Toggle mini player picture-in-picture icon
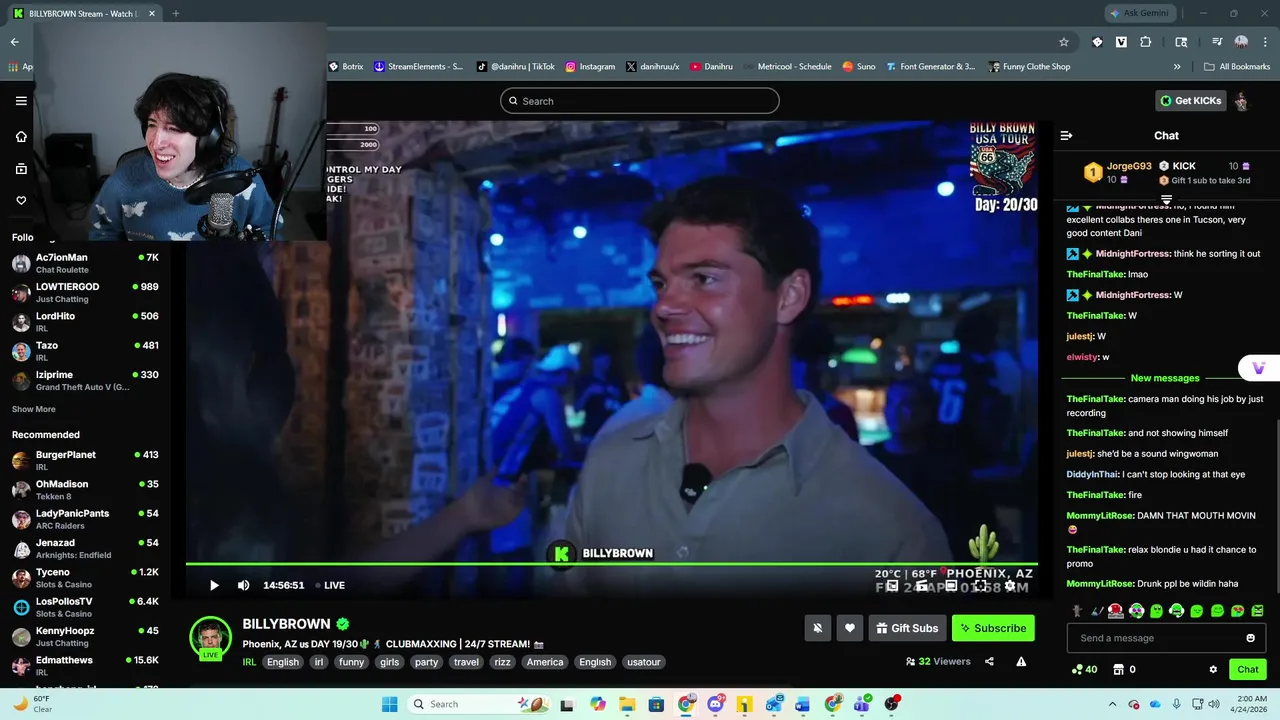Image resolution: width=1280 pixels, height=720 pixels. tap(892, 585)
